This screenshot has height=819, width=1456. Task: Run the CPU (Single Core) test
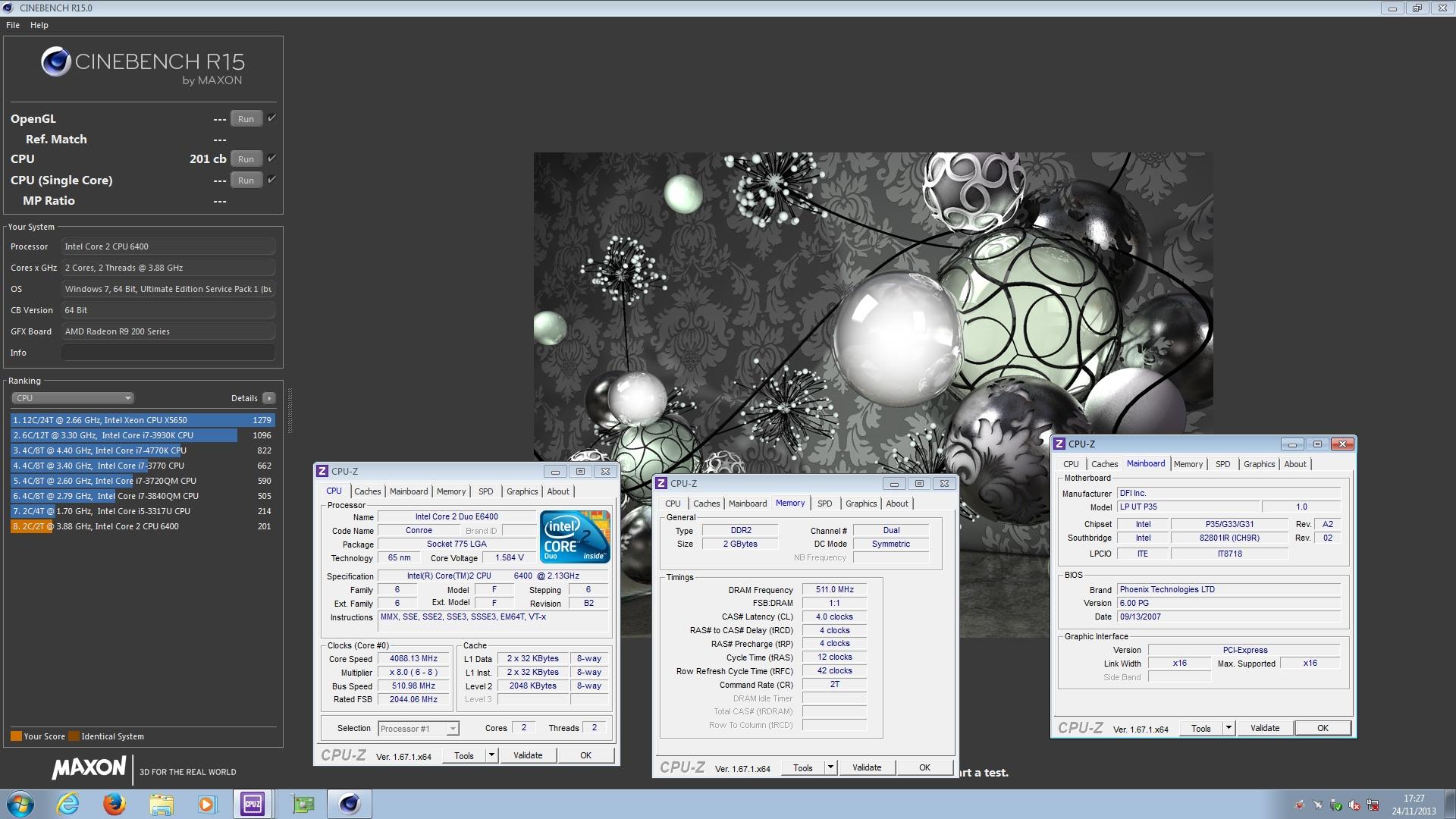point(246,180)
